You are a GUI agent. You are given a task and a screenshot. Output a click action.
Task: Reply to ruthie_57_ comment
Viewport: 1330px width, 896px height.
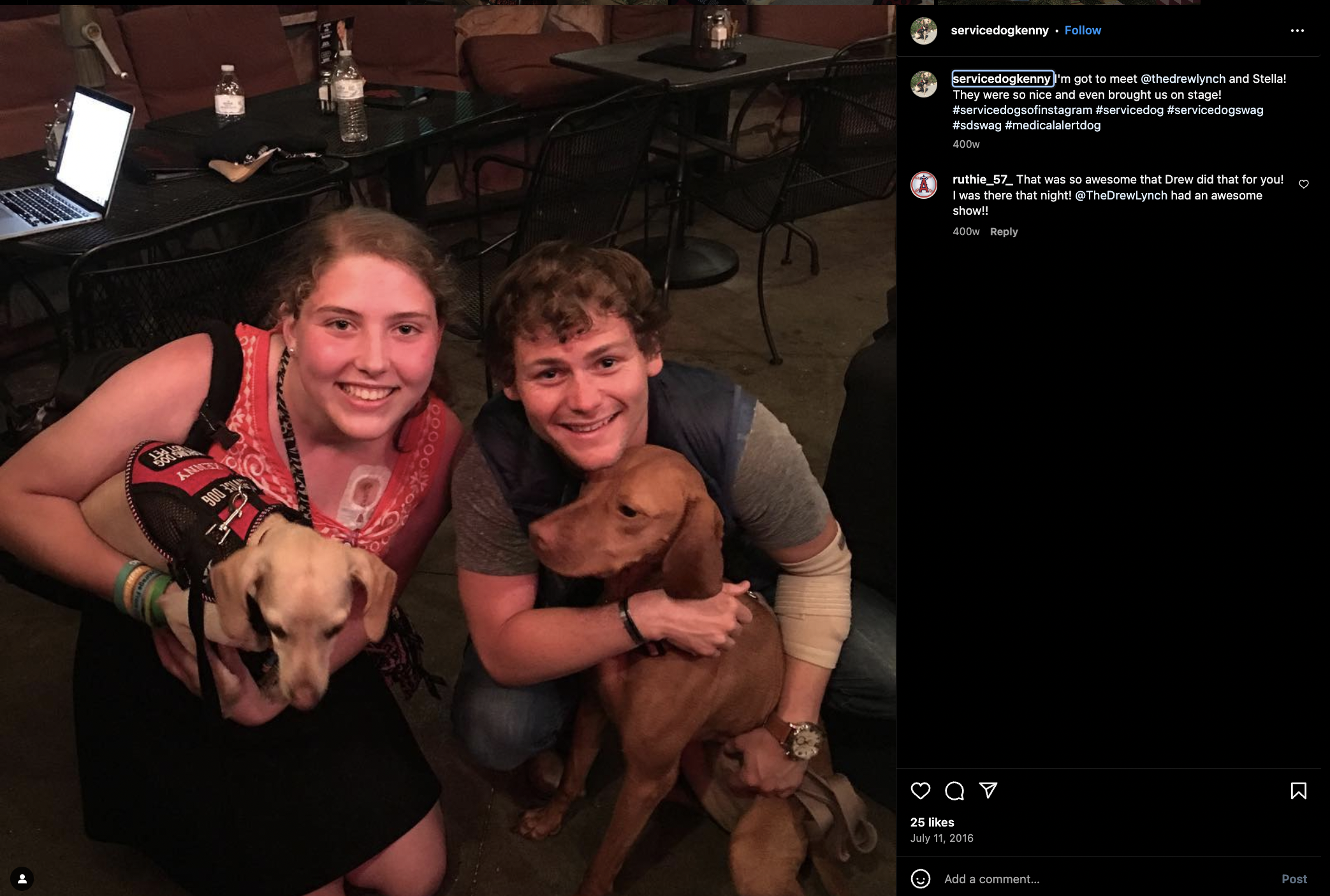[1004, 232]
